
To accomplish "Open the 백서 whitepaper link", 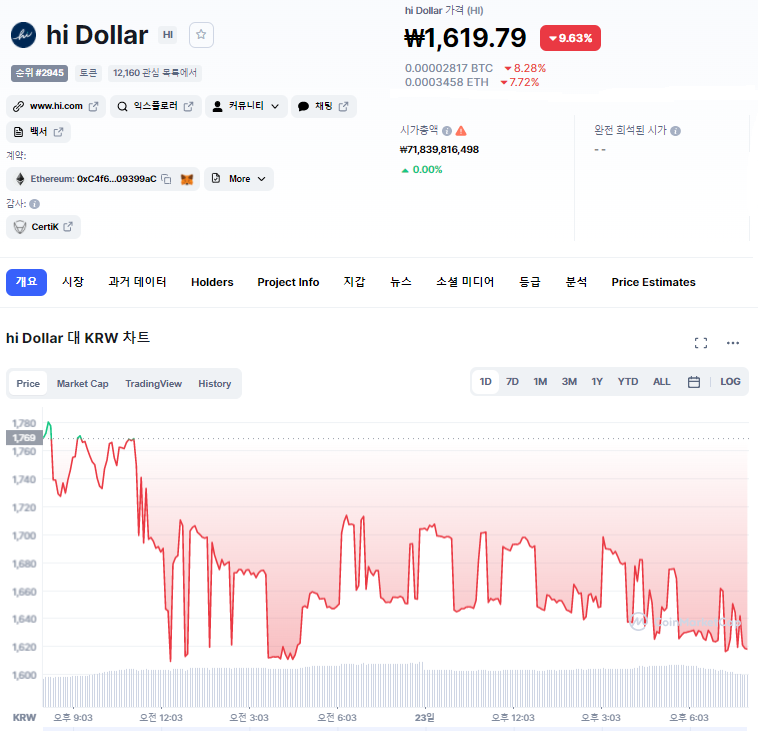I will pos(38,132).
